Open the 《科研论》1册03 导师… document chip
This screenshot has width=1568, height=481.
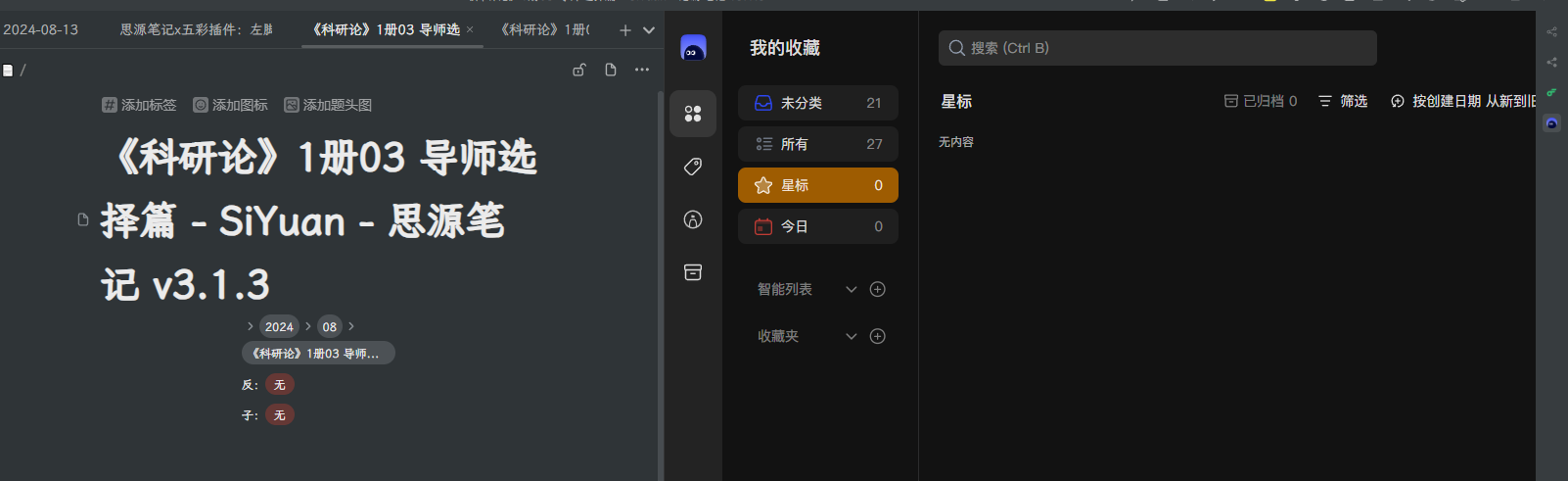click(318, 353)
